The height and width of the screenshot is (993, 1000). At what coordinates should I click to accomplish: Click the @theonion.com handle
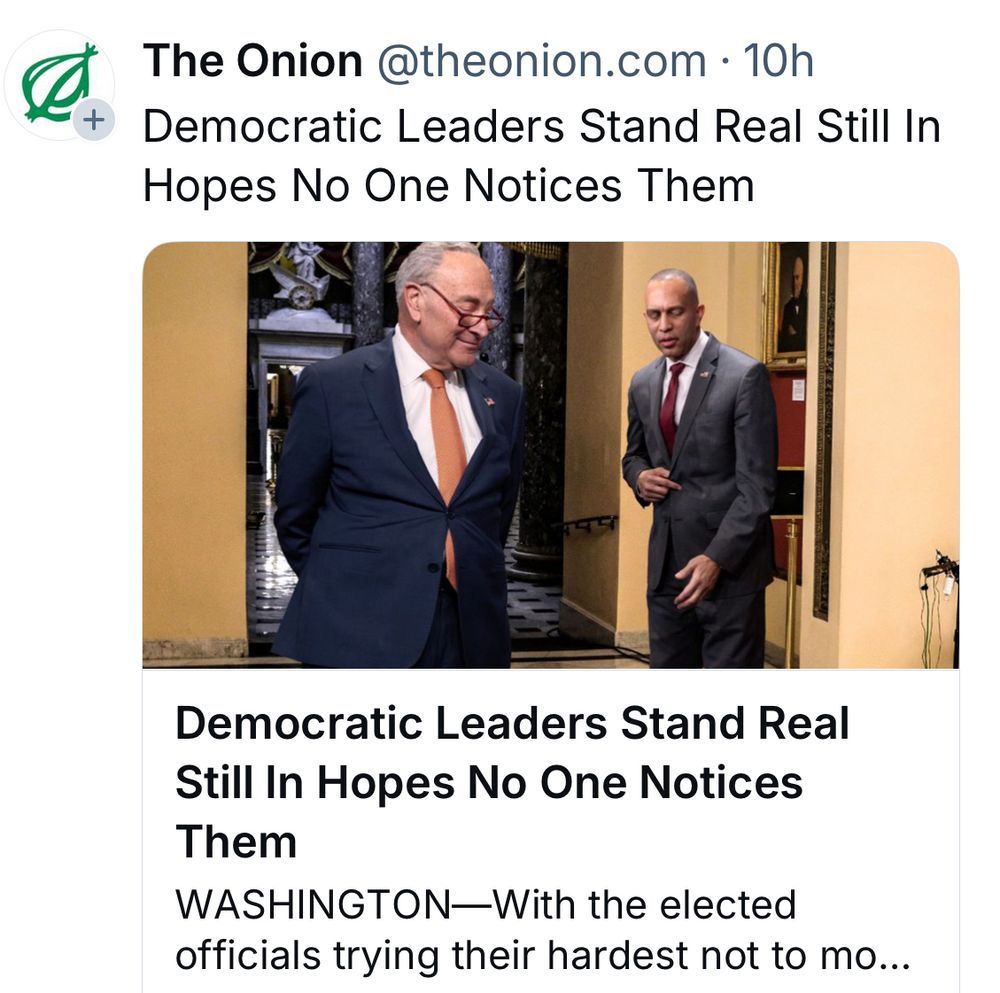pyautogui.click(x=541, y=62)
